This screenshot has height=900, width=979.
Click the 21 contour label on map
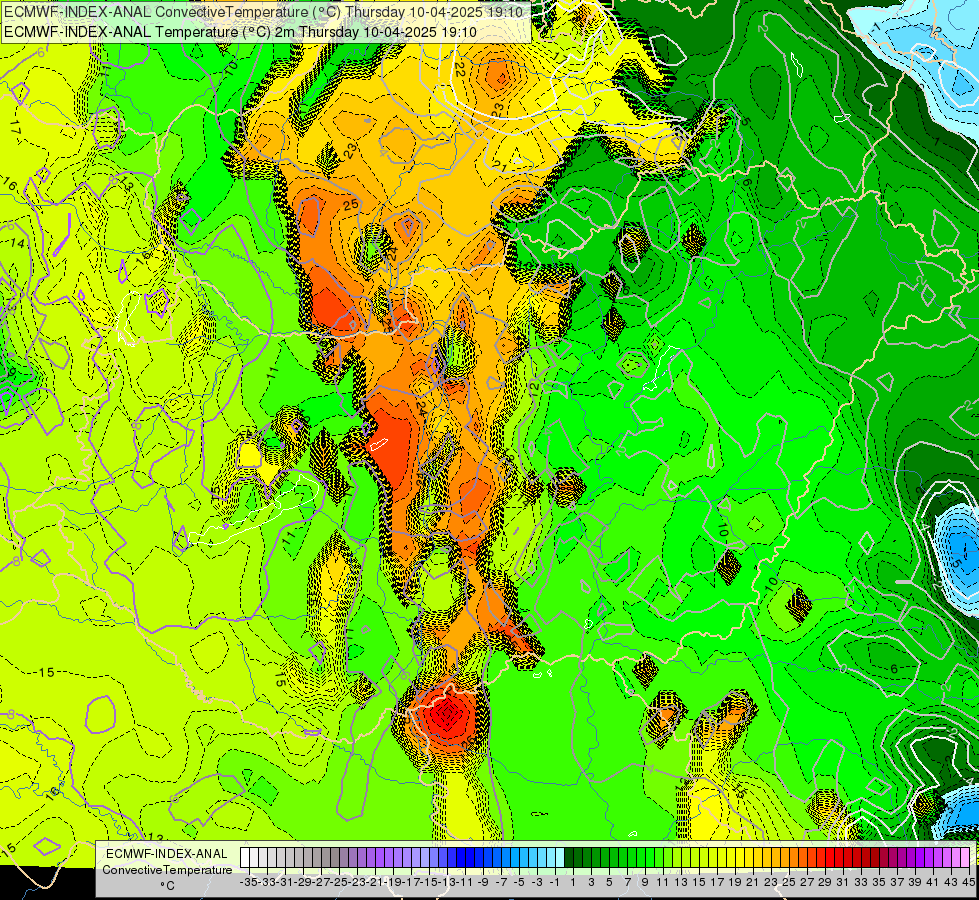(x=499, y=167)
